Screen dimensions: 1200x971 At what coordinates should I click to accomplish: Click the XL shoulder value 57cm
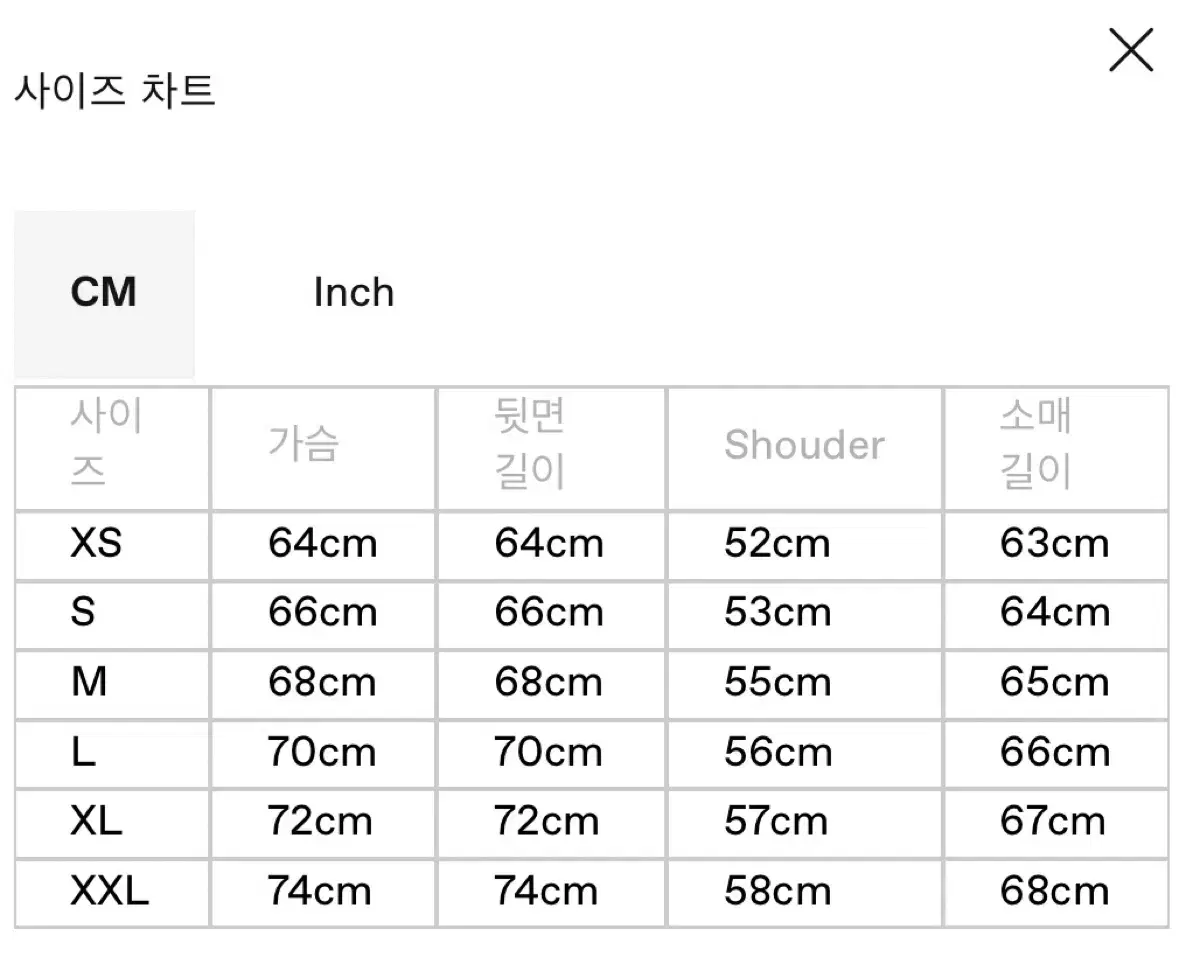[776, 822]
